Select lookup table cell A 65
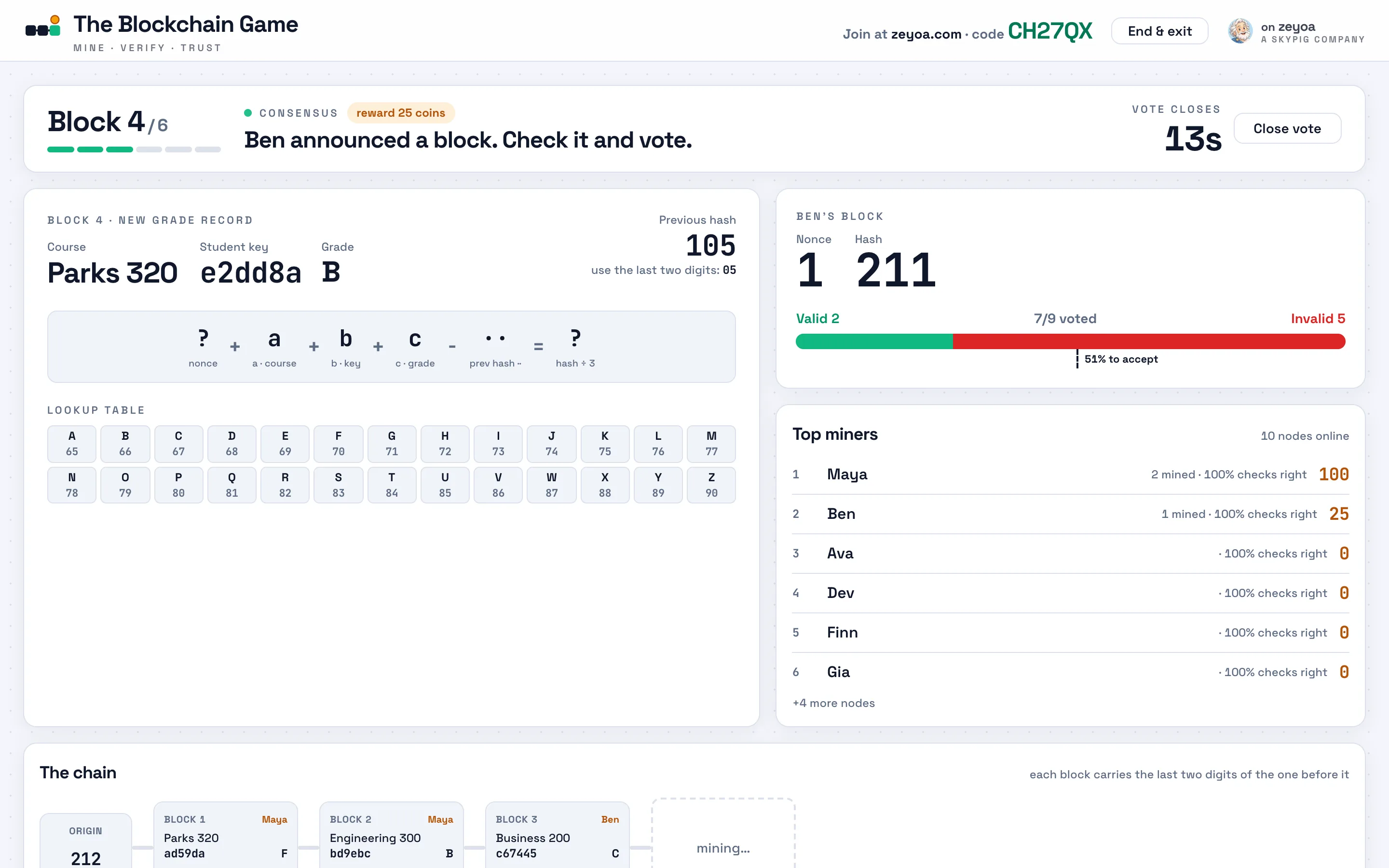 [x=72, y=444]
